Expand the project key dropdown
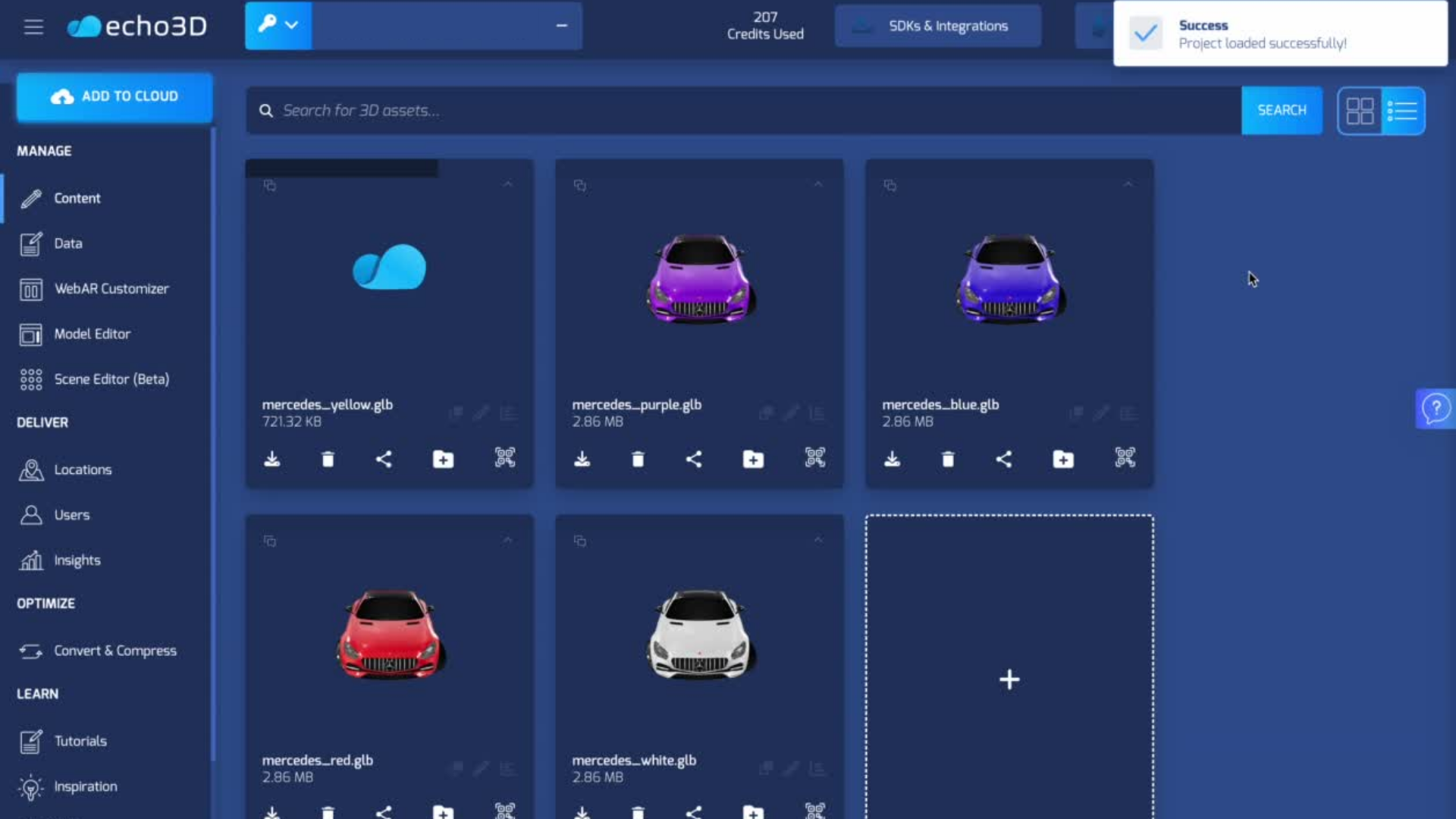Image resolution: width=1456 pixels, height=819 pixels. [290, 25]
